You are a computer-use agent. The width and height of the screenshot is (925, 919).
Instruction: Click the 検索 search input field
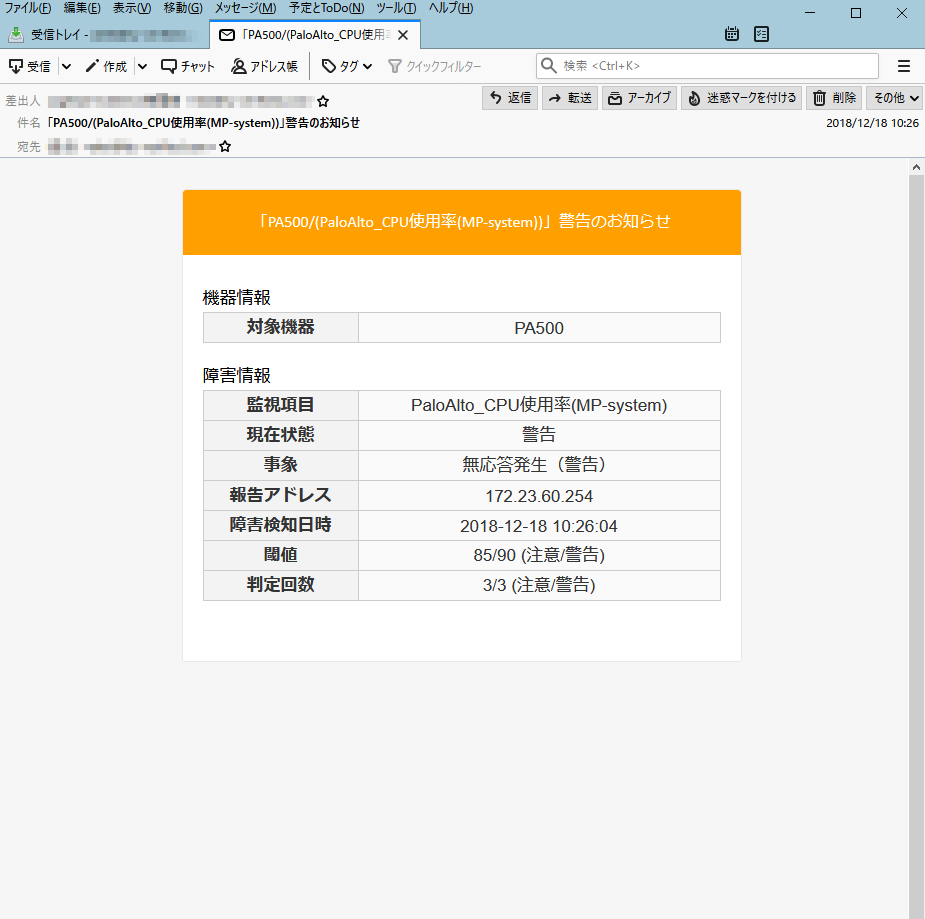707,65
